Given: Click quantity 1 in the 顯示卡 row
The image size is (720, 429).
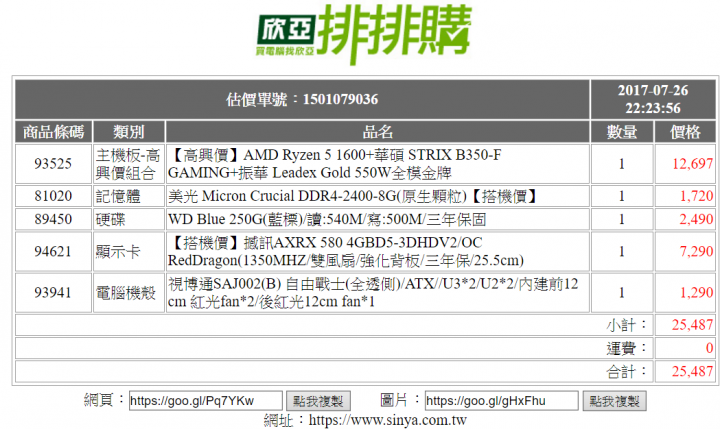Looking at the screenshot, I should (x=622, y=251).
